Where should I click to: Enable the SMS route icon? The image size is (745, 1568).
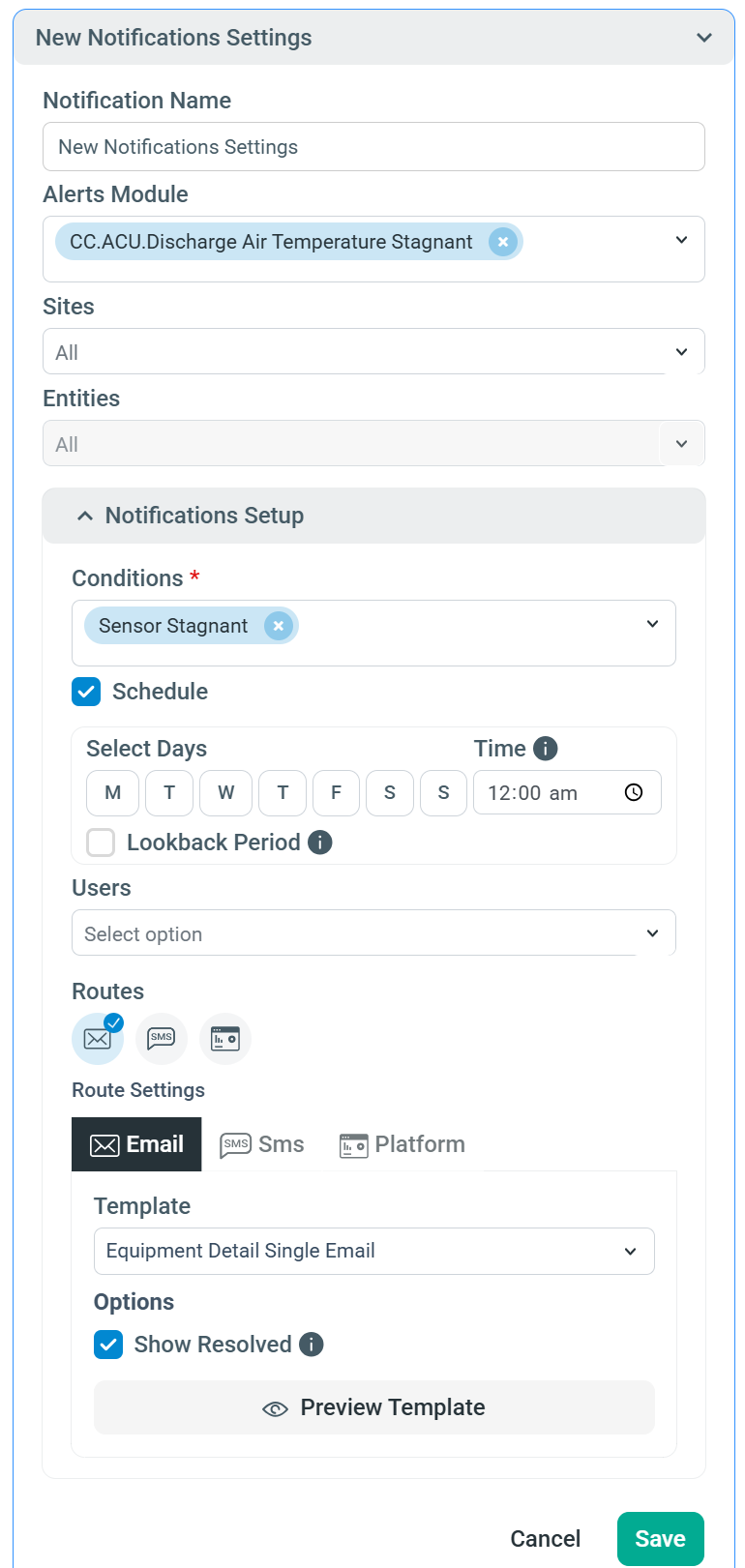pos(162,1039)
